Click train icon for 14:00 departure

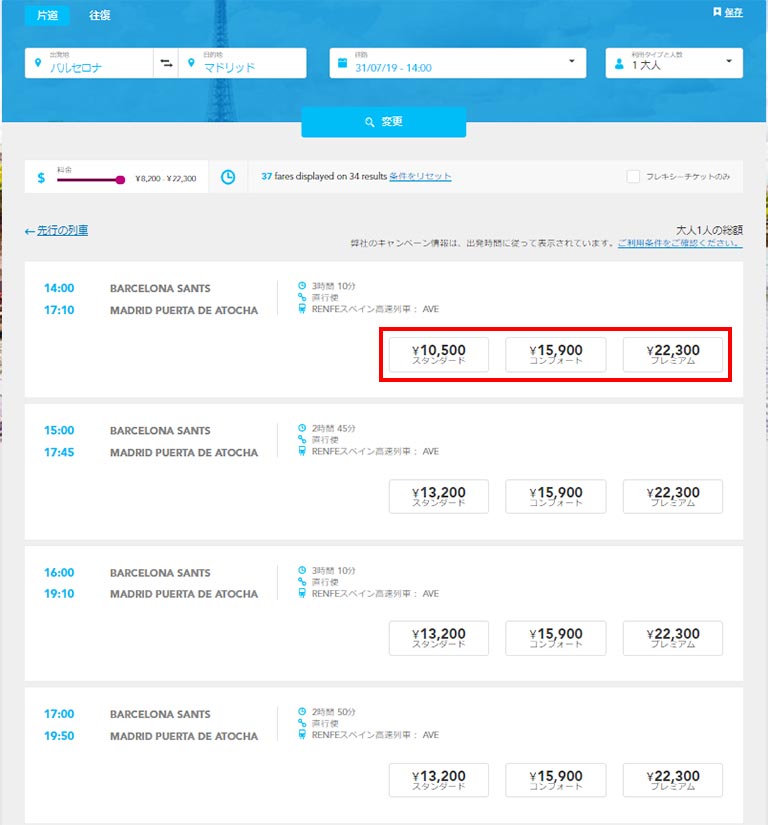coord(302,309)
